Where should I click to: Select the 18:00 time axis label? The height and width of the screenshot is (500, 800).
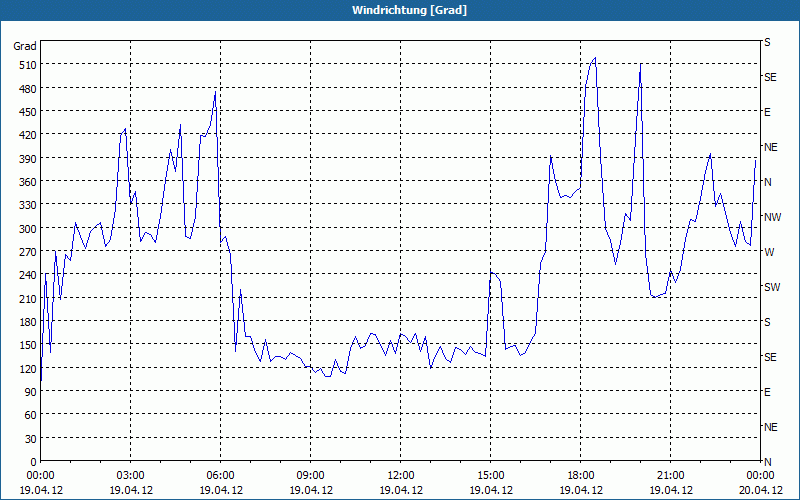581,476
